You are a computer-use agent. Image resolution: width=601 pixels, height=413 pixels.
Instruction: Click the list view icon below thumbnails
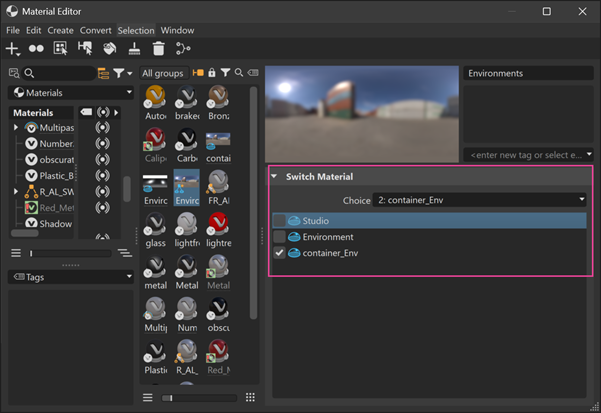coord(148,397)
